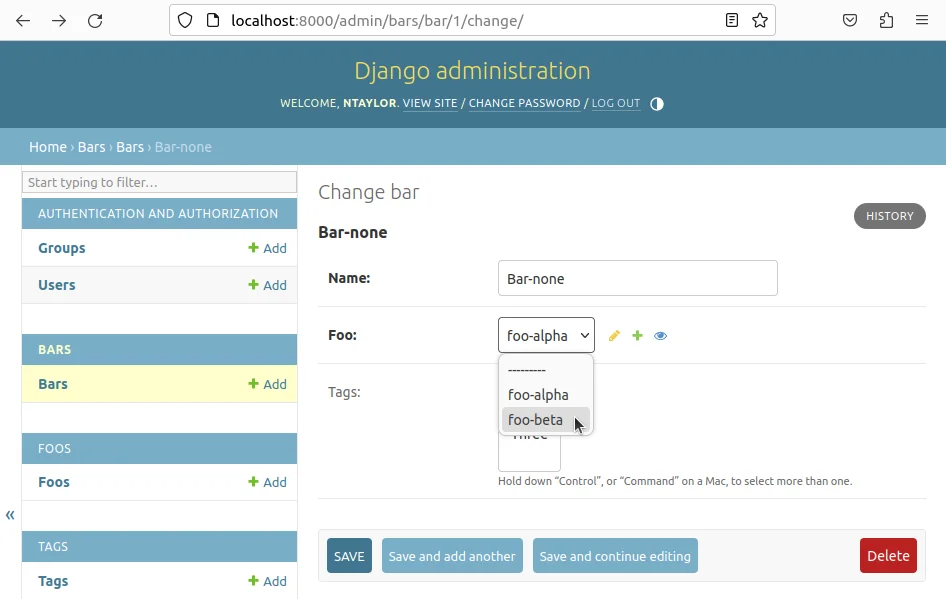Open Foos in the sidebar navigation
The height and width of the screenshot is (599, 946).
(x=54, y=482)
